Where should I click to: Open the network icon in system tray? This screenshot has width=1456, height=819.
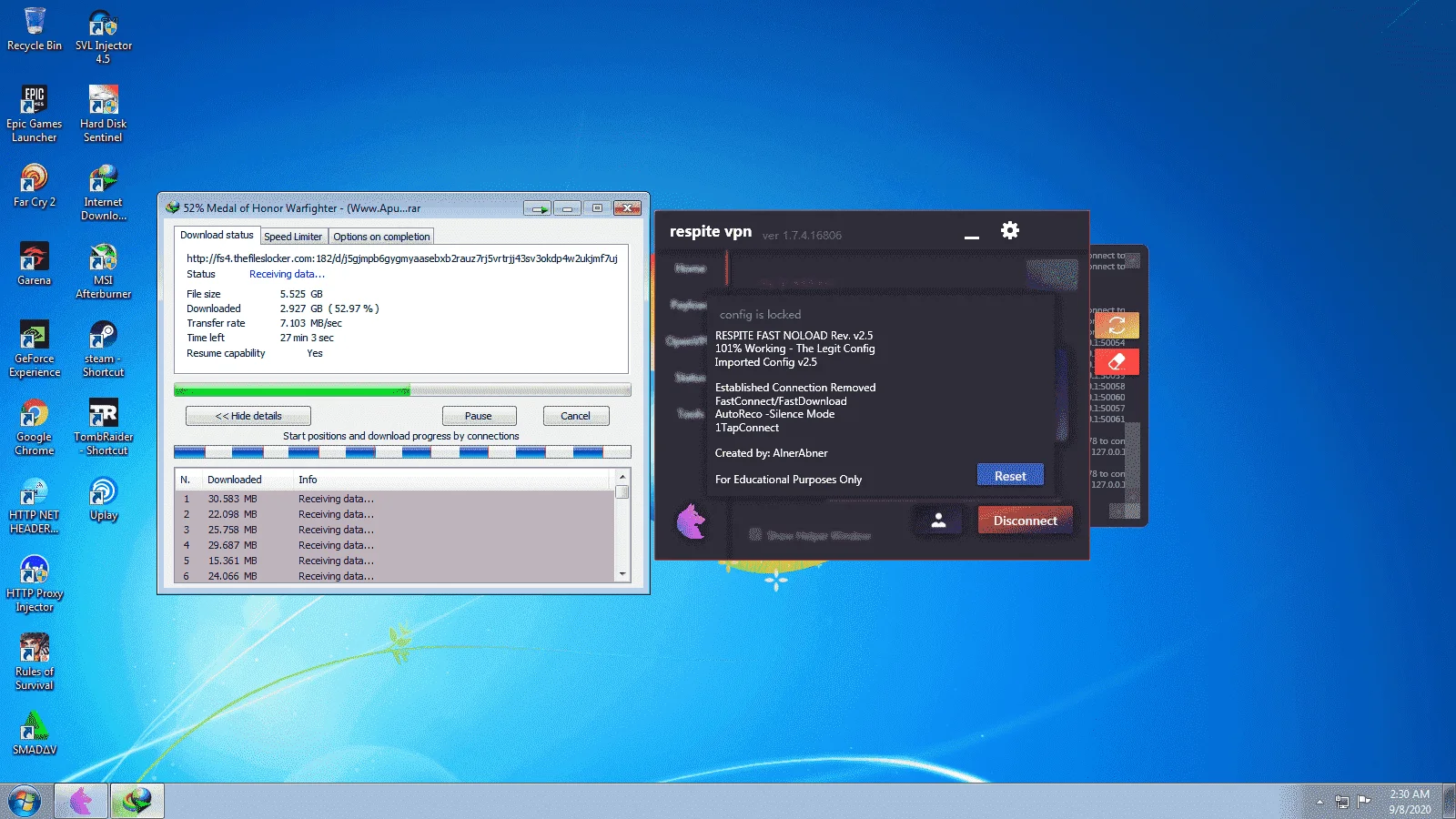point(1341,802)
